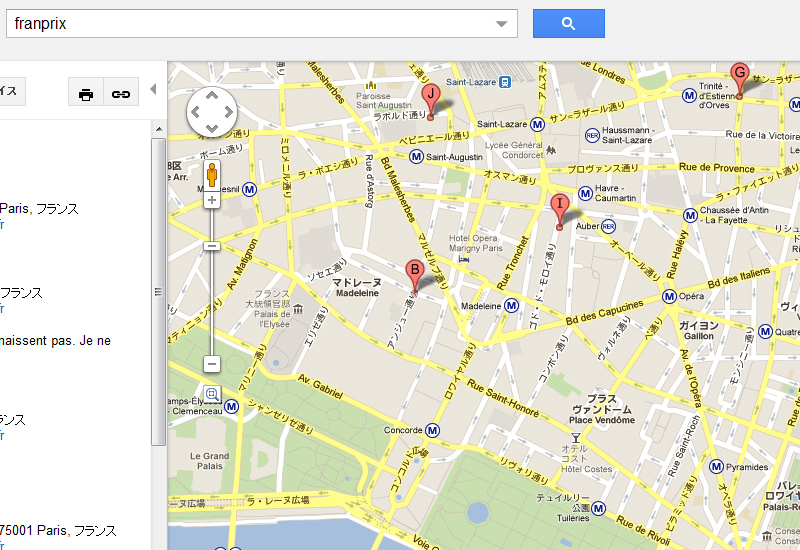Click Rue Tronchet street label
The height and width of the screenshot is (550, 800).
point(513,263)
